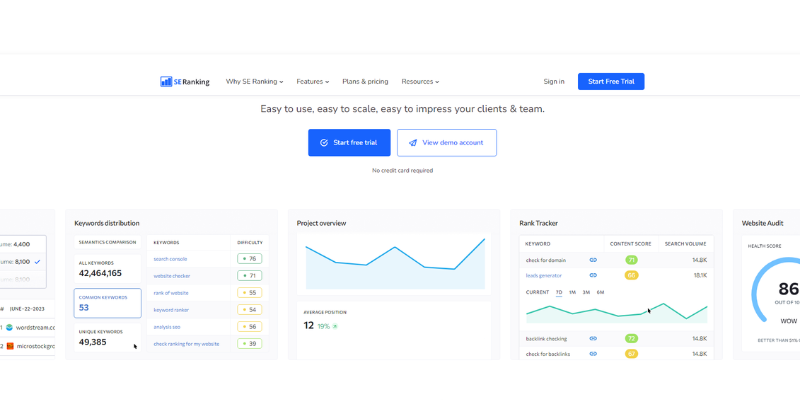Expand the Resources dropdown
The height and width of the screenshot is (400, 800).
(x=420, y=82)
